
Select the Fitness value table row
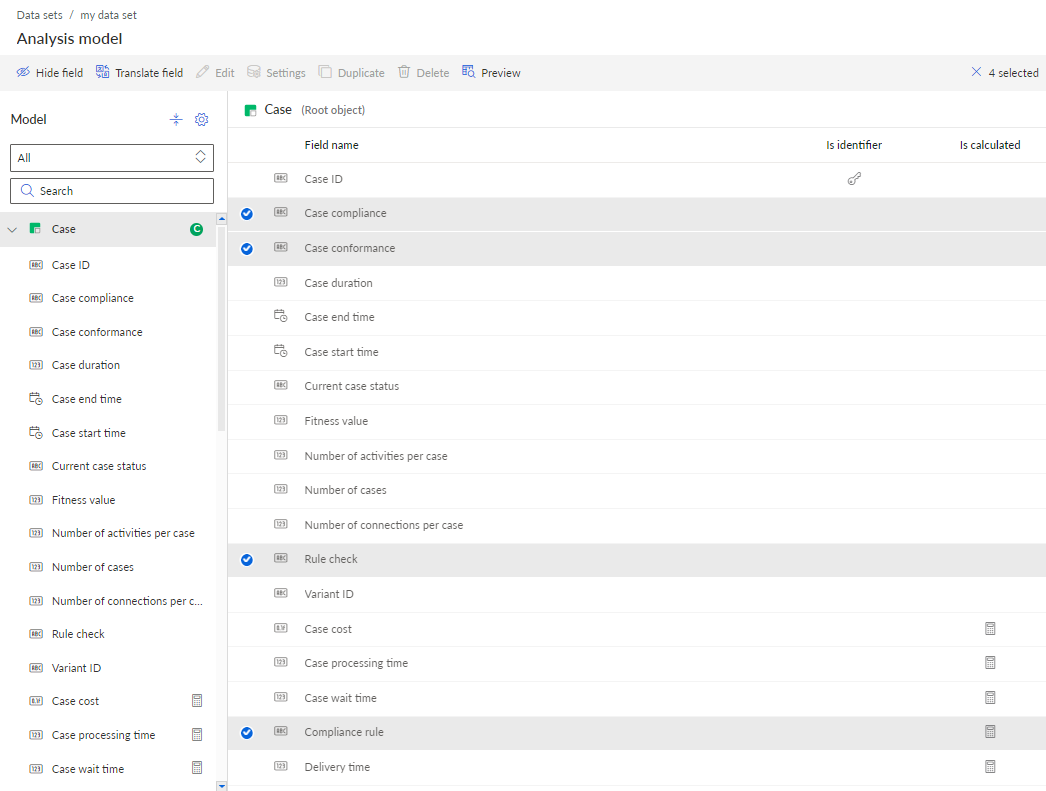[636, 421]
